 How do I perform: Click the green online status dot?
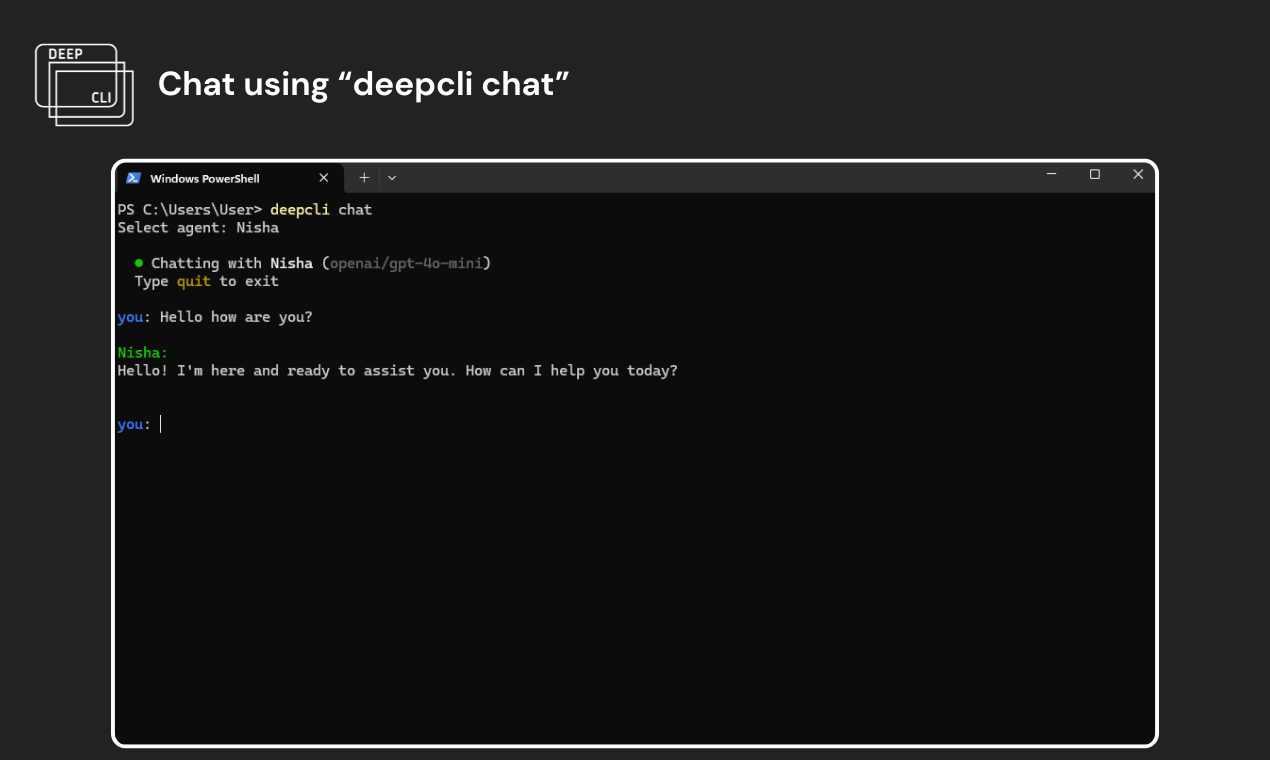pos(138,263)
